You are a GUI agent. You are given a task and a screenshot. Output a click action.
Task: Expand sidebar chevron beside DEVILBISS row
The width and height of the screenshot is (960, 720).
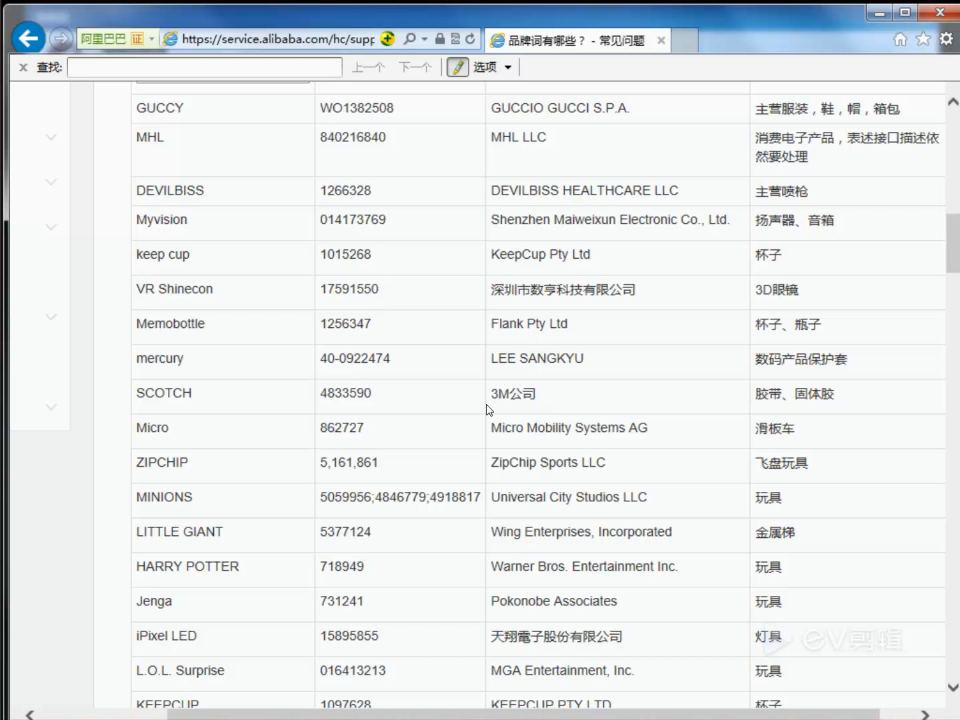(x=51, y=182)
